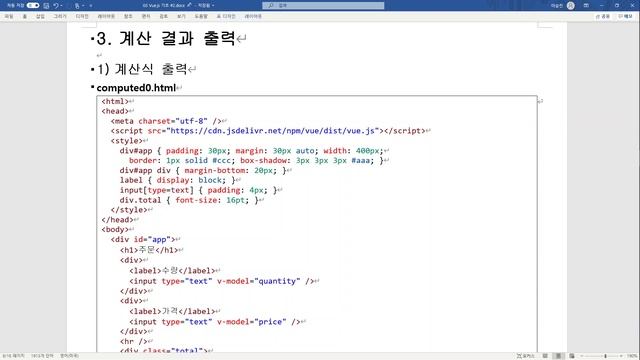Click the search box in title bar
The image size is (640, 360).
point(323,5)
